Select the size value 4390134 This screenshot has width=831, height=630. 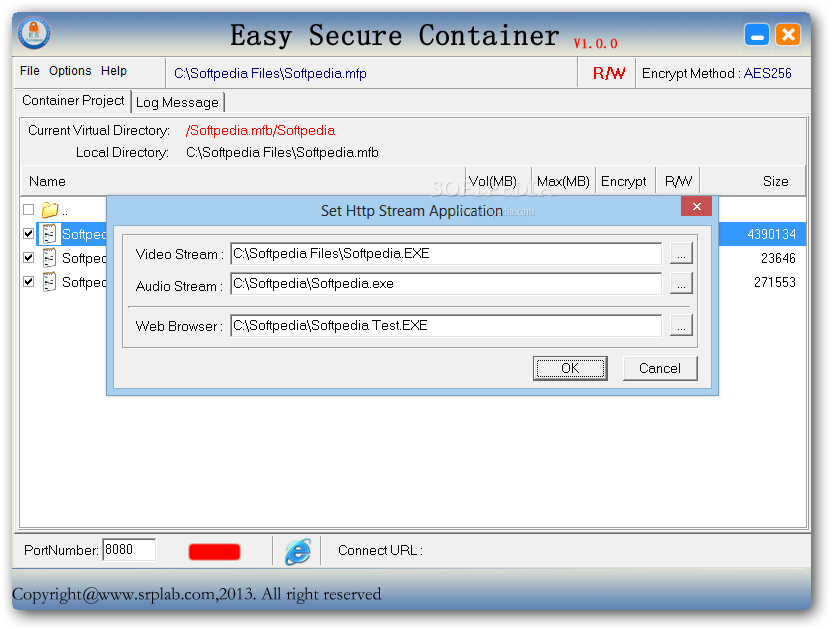[x=772, y=234]
